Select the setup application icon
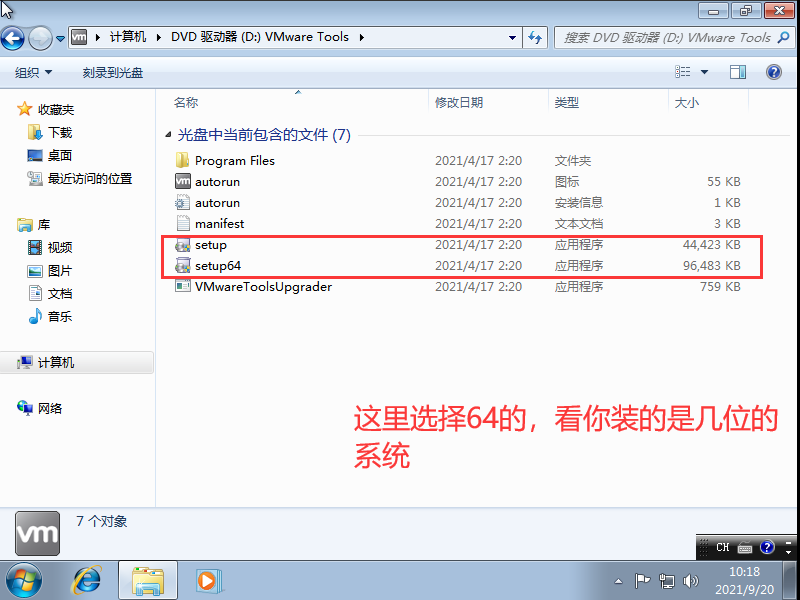The width and height of the screenshot is (800, 600). click(183, 245)
